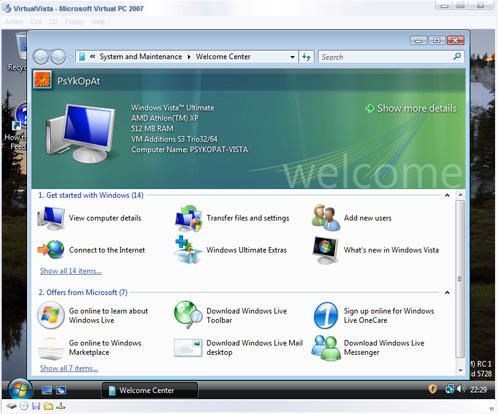
Task: Open the Edit menu in Virtual PC
Action: pos(36,22)
